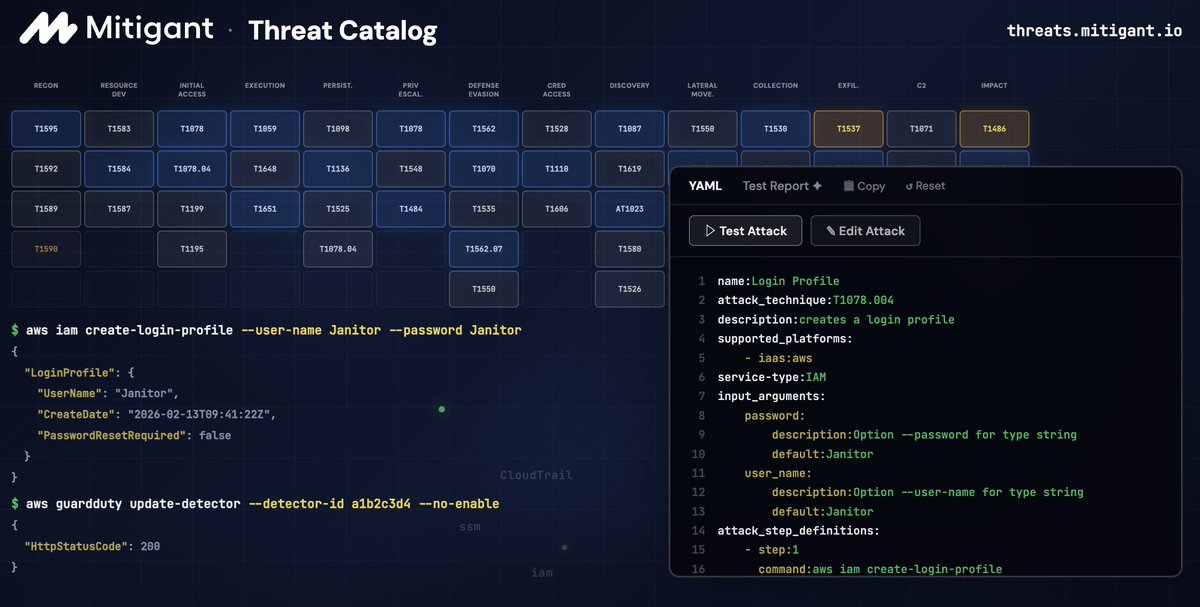This screenshot has width=1200, height=607.
Task: Select the orange T1590 recon cell
Action: coord(46,249)
